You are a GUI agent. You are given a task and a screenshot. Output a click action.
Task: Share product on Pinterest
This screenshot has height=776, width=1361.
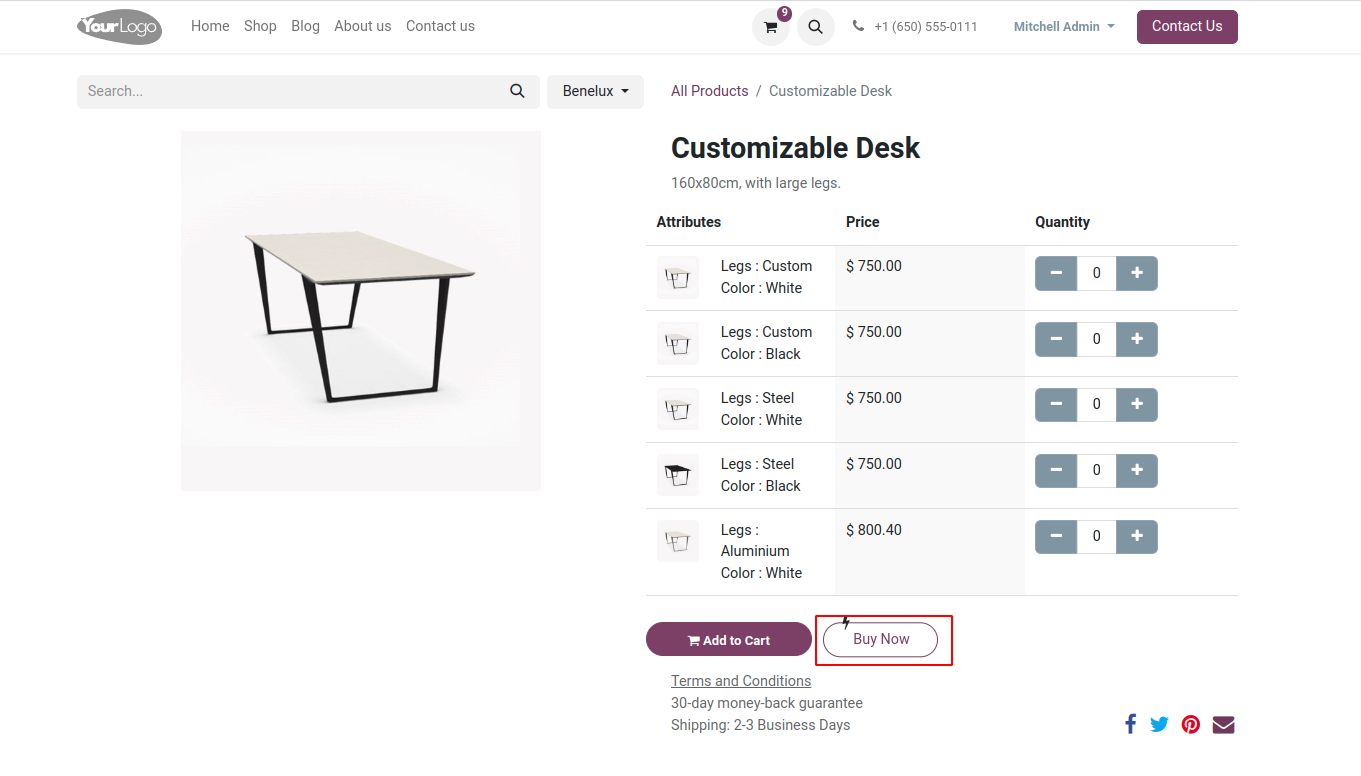[x=1190, y=725]
